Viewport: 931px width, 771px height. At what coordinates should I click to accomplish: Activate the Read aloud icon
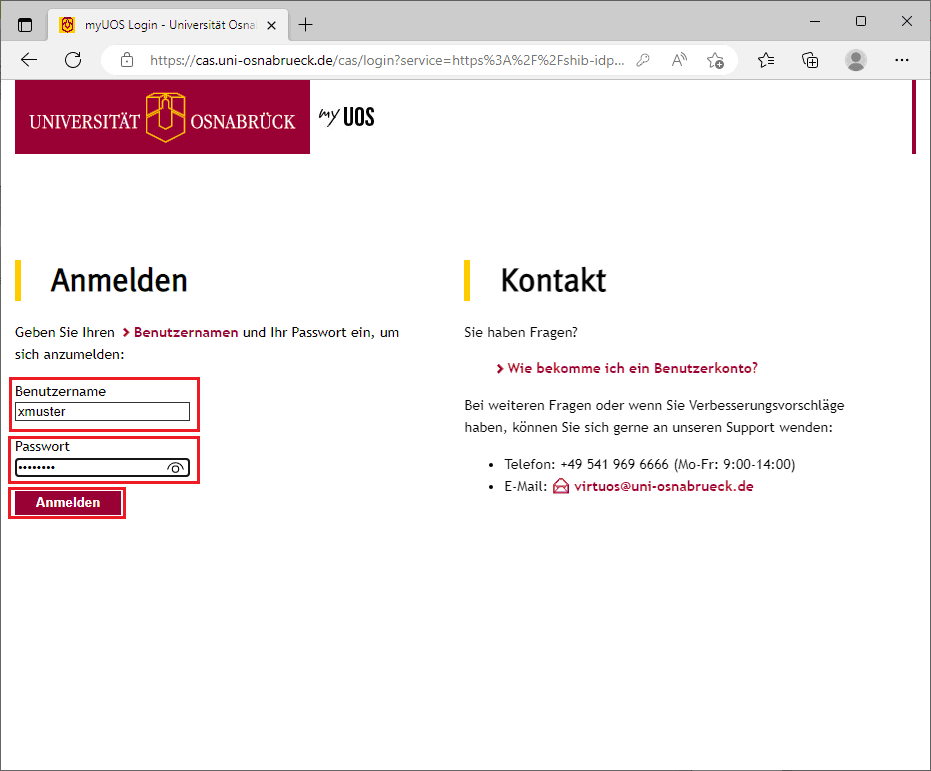679,60
